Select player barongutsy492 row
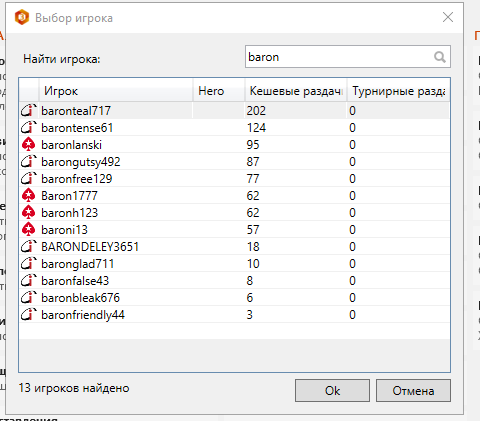Viewport: 480px width, 421px height. [234, 162]
